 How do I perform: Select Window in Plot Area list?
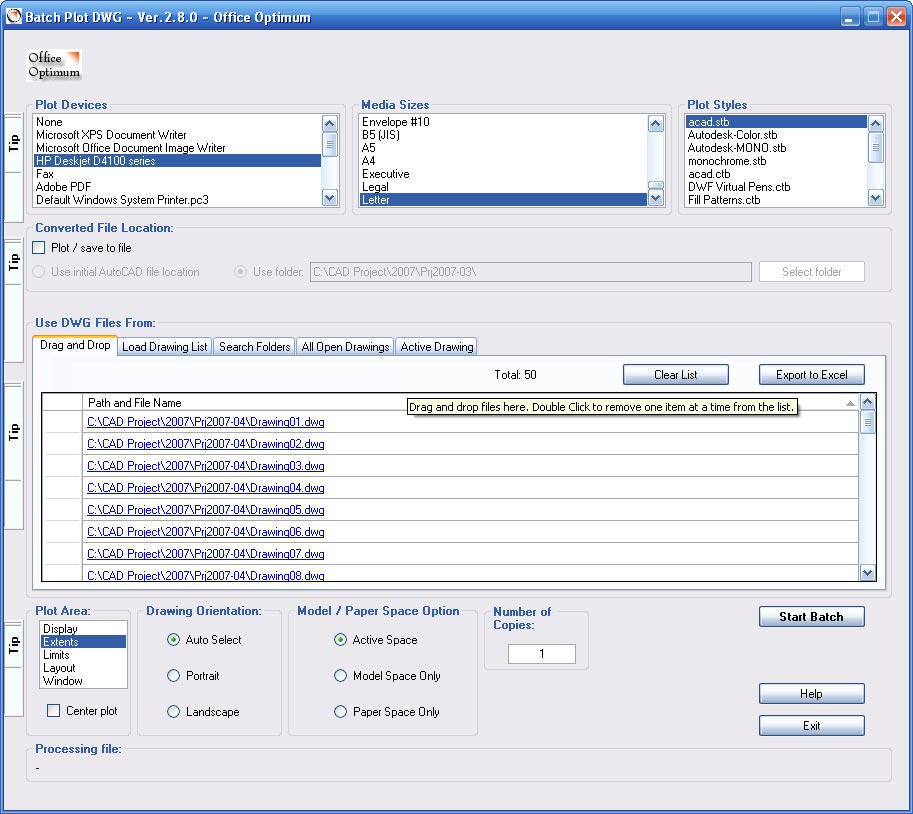point(83,681)
